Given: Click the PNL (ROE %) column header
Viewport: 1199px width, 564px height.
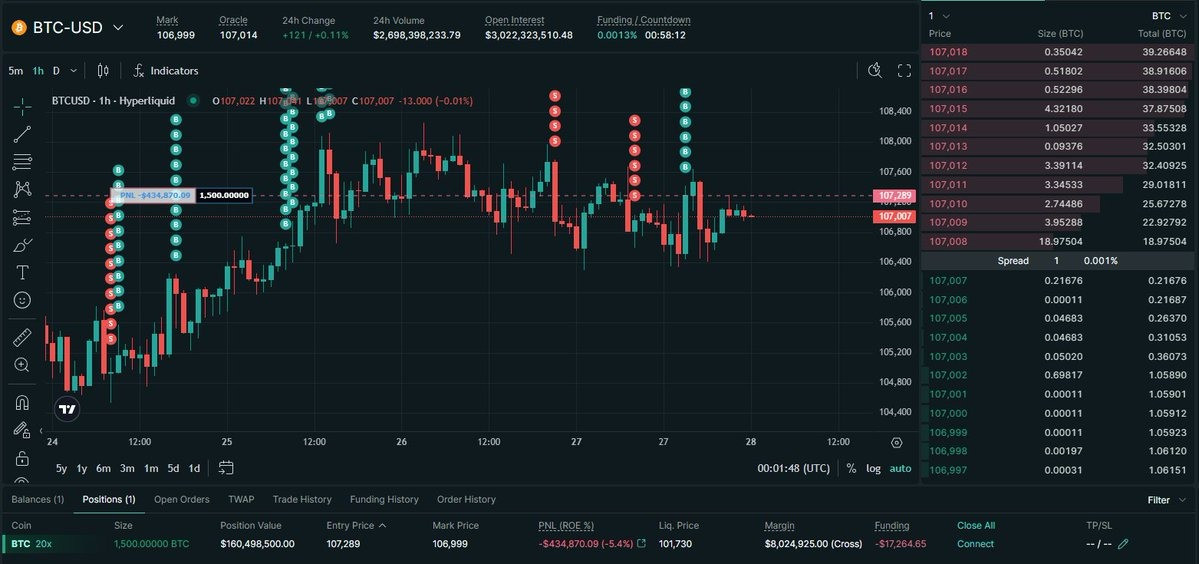Looking at the screenshot, I should point(566,525).
